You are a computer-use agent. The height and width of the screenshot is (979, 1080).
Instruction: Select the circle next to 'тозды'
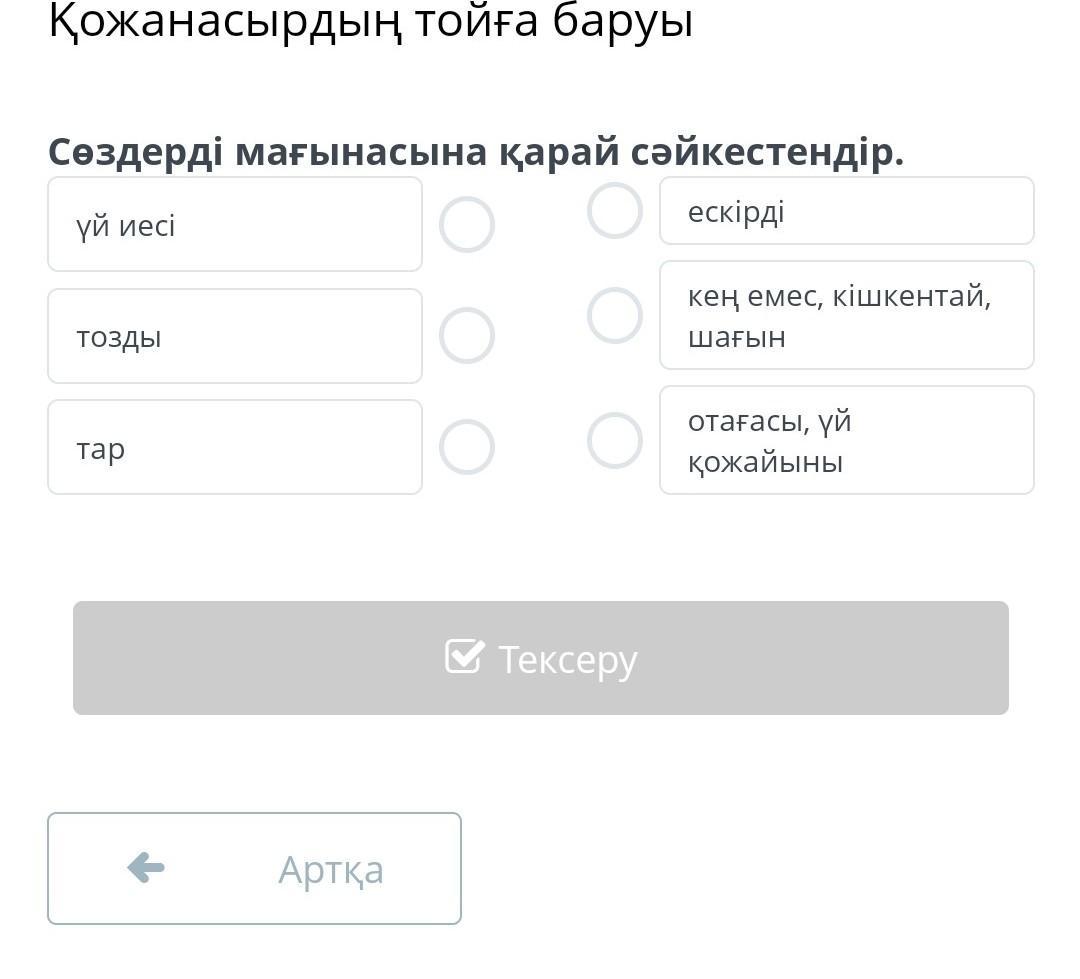466,335
